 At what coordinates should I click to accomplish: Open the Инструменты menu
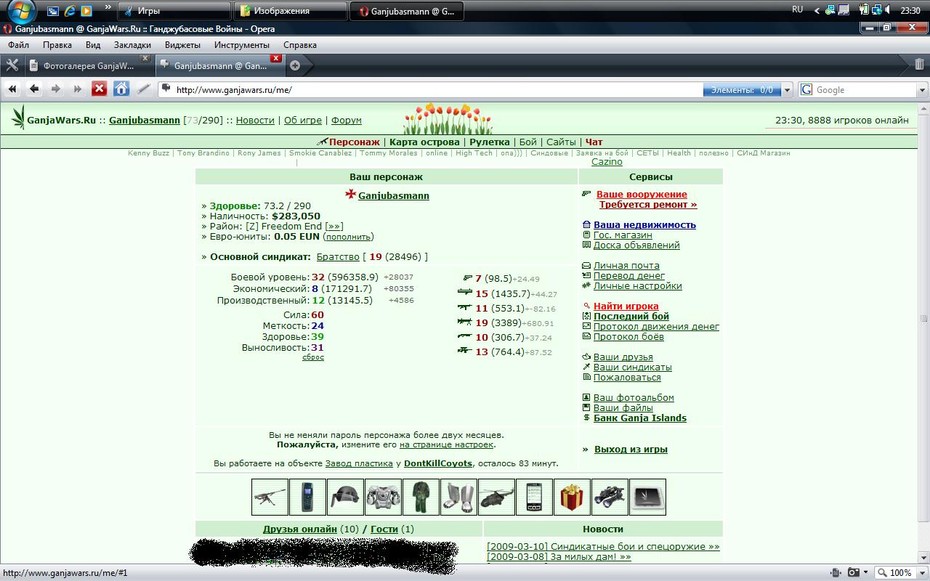241,45
